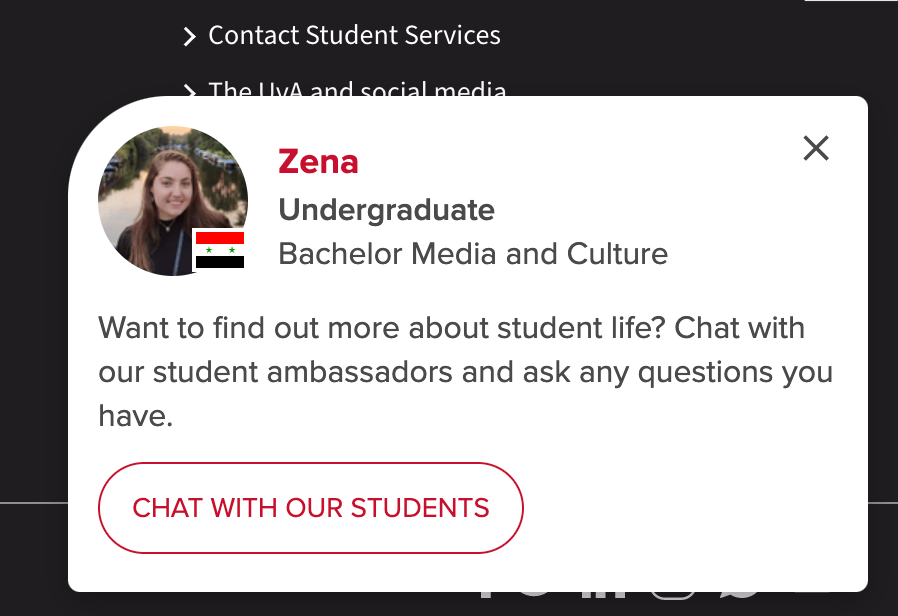Click the Undergraduate label
The height and width of the screenshot is (616, 898).
[387, 211]
